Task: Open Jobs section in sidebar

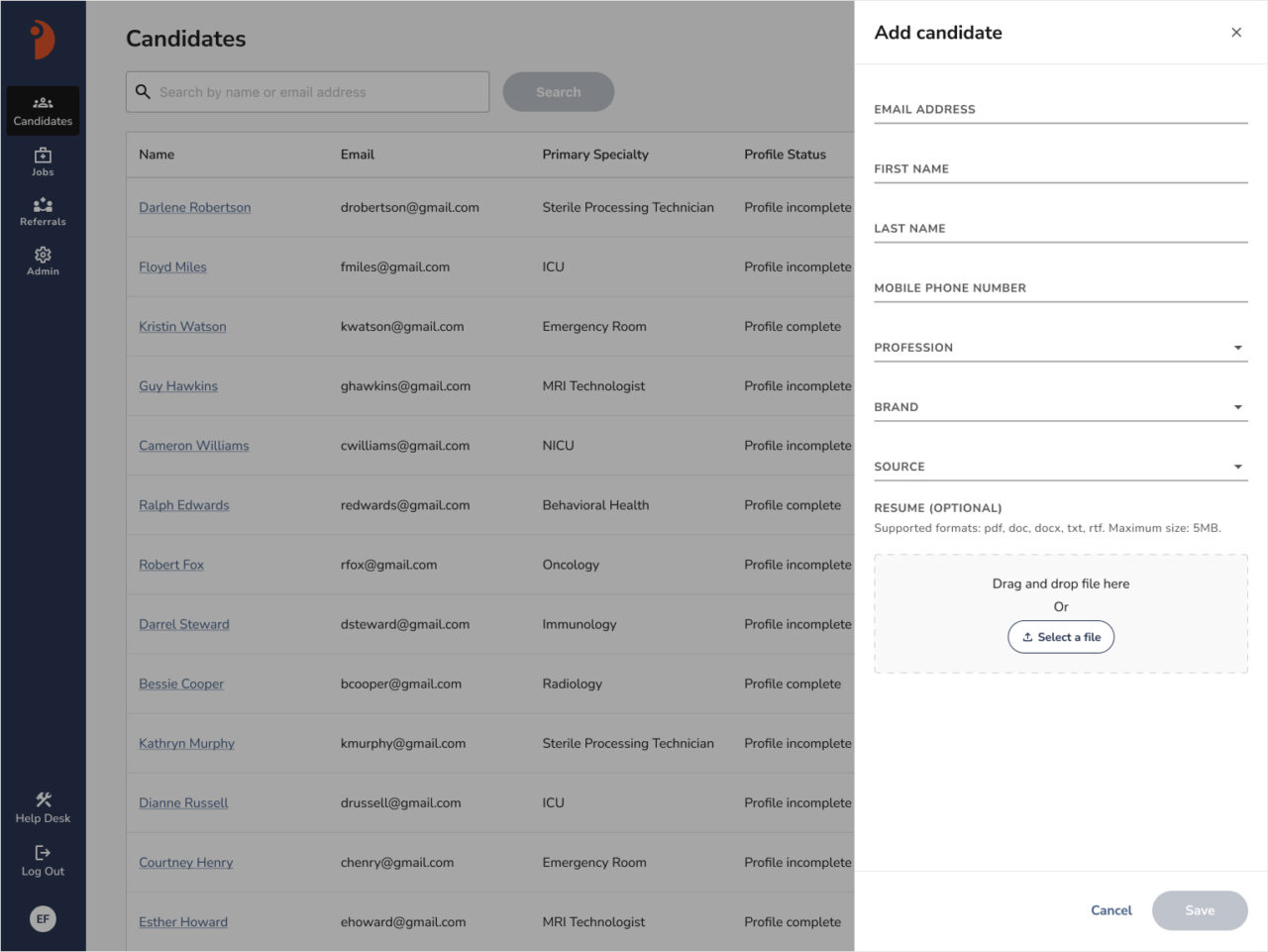Action: 43,162
